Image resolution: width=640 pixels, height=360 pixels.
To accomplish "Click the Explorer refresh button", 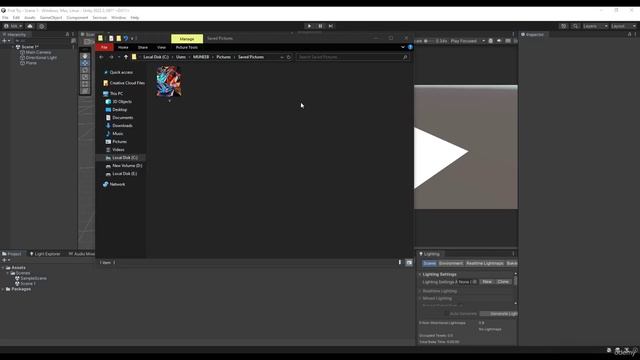I will 289,57.
